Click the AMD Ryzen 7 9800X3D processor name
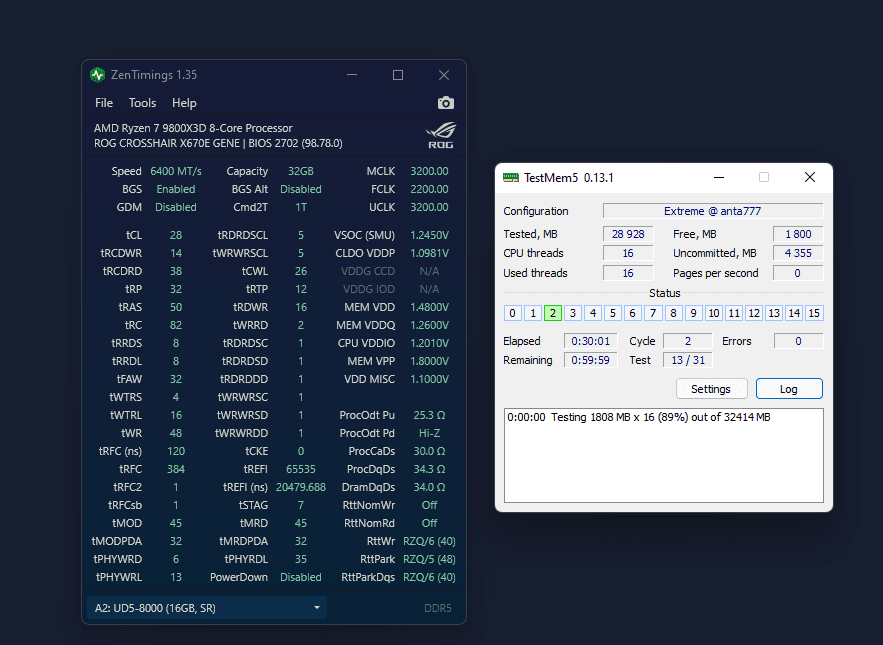Screen dimensions: 883x645 pos(193,128)
